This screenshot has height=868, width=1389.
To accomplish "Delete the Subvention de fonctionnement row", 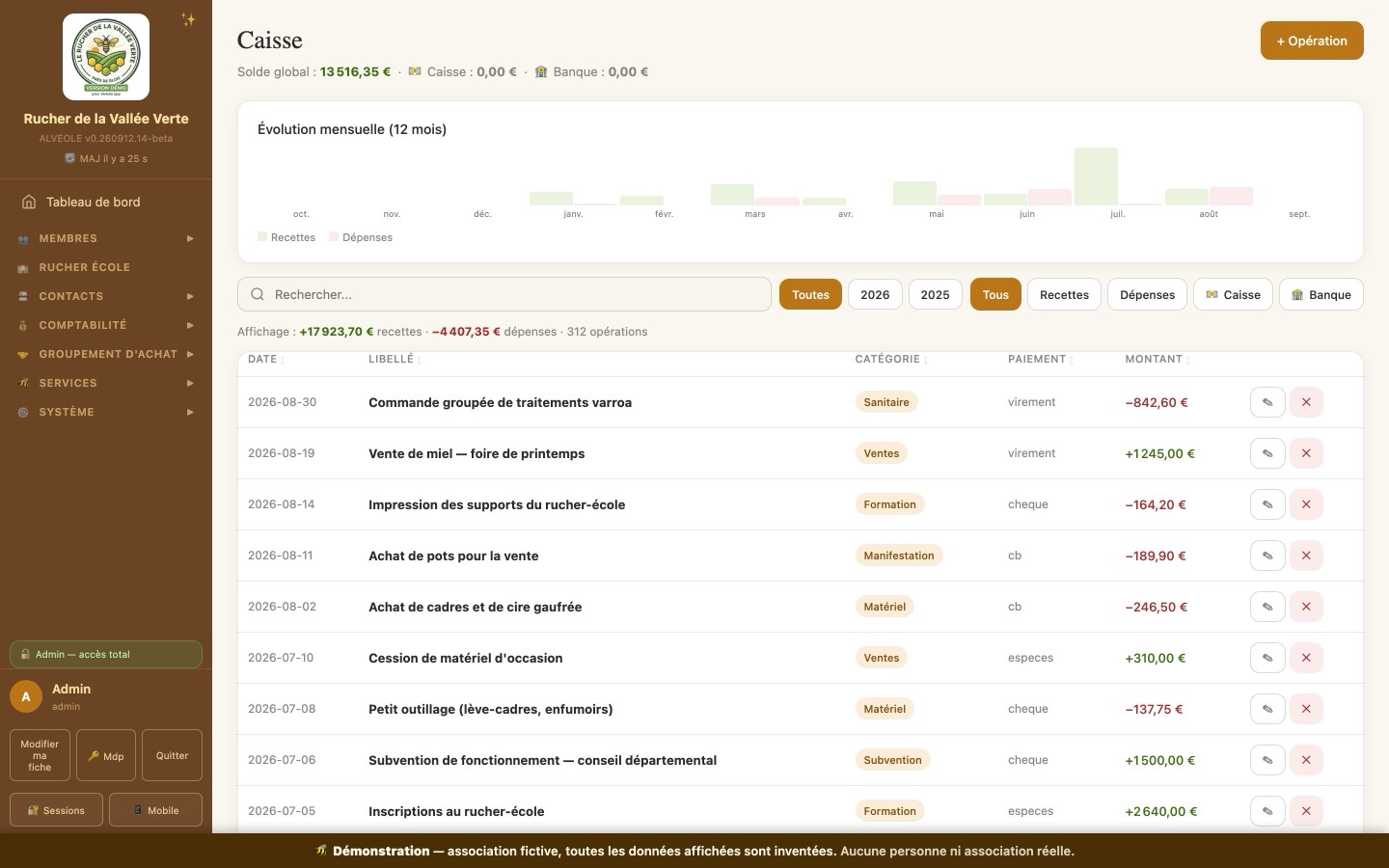I will pyautogui.click(x=1306, y=760).
